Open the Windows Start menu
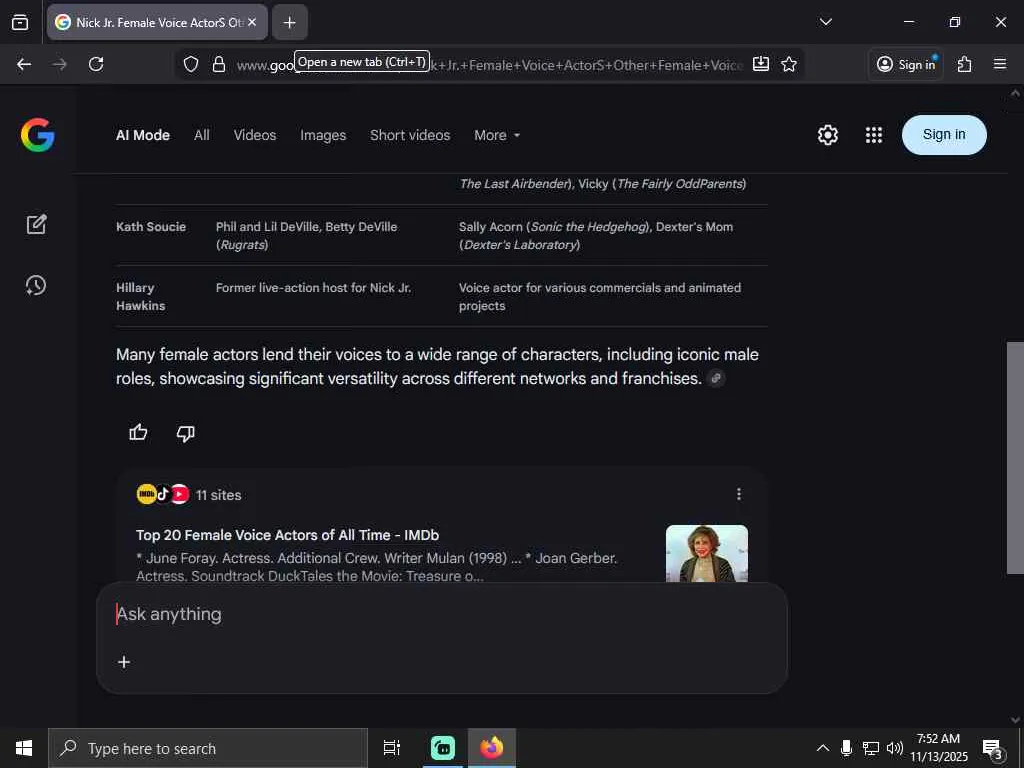The height and width of the screenshot is (768, 1024). pyautogui.click(x=24, y=748)
